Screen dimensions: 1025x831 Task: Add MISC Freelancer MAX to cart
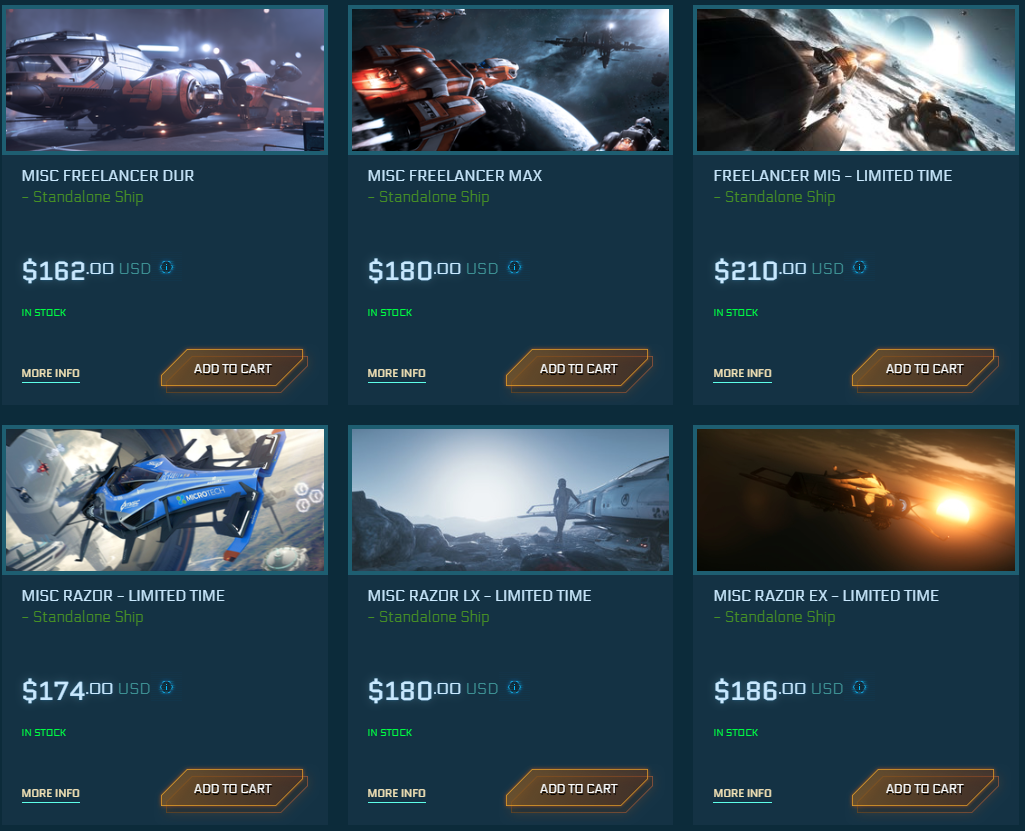click(x=579, y=369)
